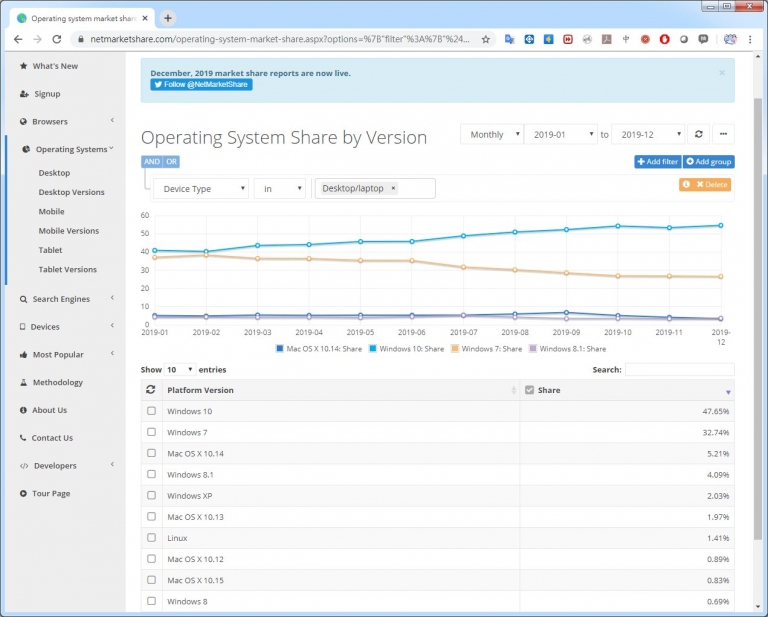Viewport: 768px width, 617px height.
Task: Click the Add filter button
Action: [657, 162]
